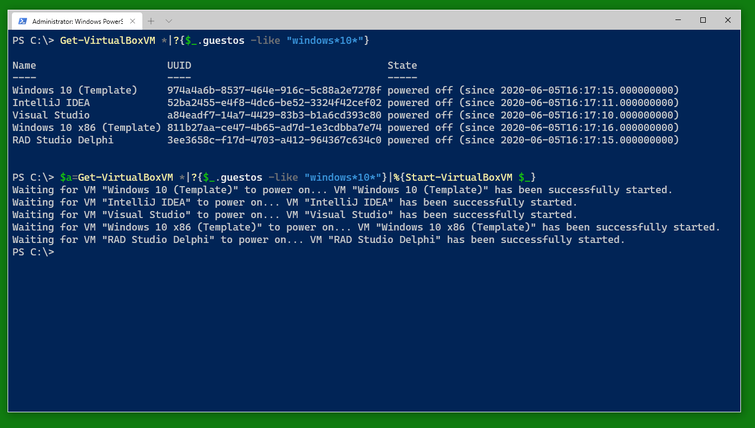Click the Name column header text
This screenshot has width=755, height=428.
(24, 65)
